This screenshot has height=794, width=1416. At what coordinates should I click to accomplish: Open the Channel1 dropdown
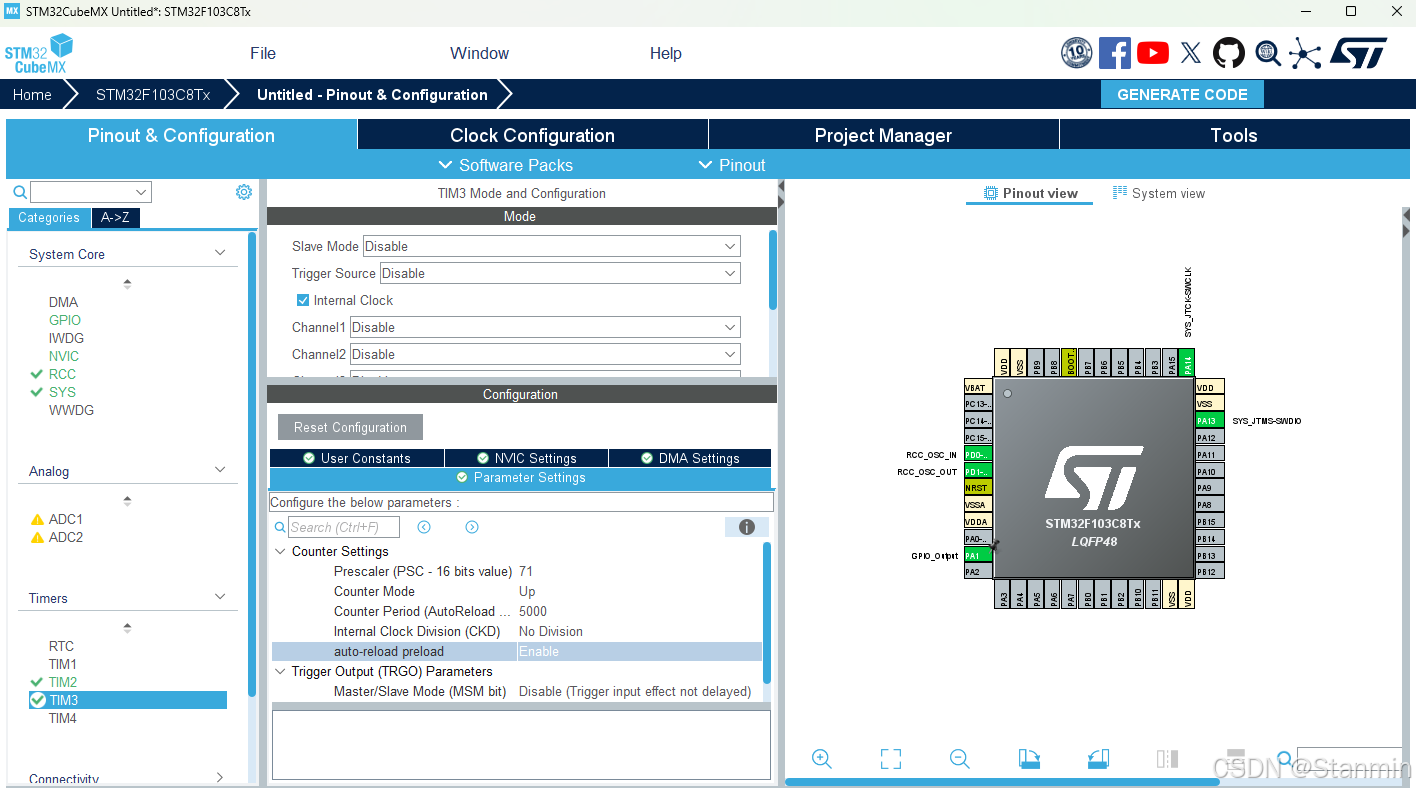tap(545, 327)
